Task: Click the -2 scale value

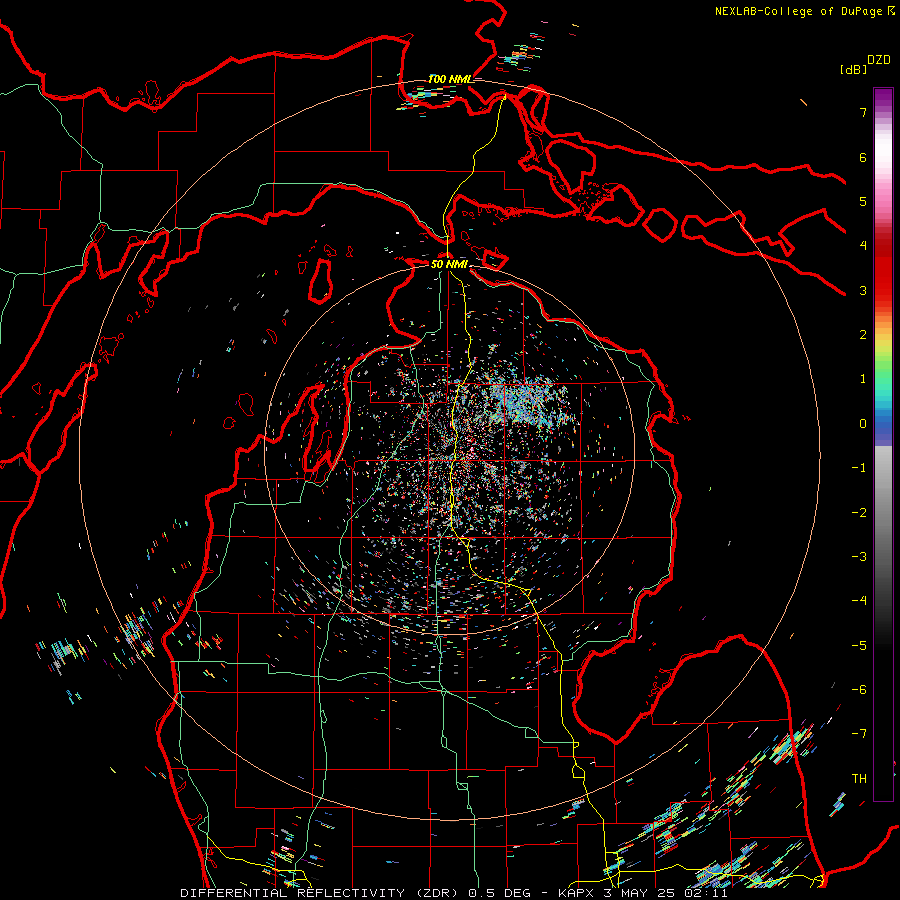Action: pos(859,513)
